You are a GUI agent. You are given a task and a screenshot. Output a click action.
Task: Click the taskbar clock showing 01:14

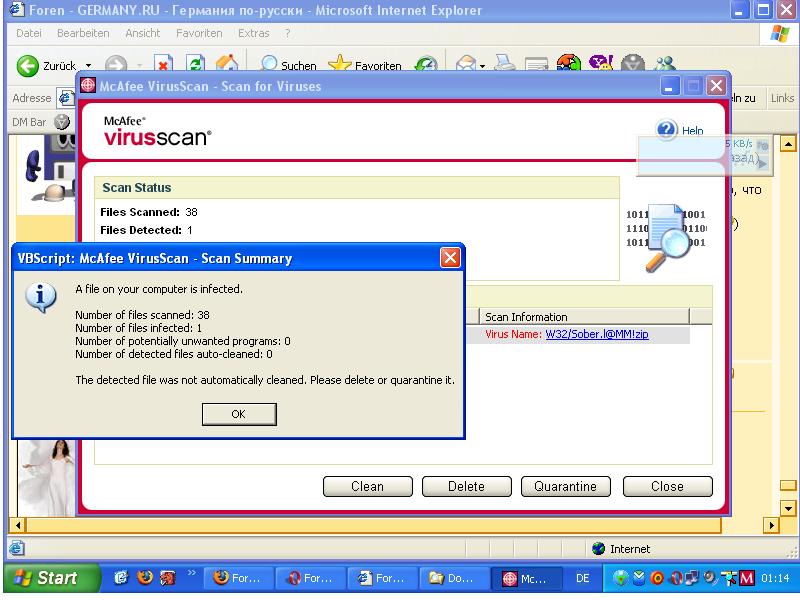click(x=775, y=578)
